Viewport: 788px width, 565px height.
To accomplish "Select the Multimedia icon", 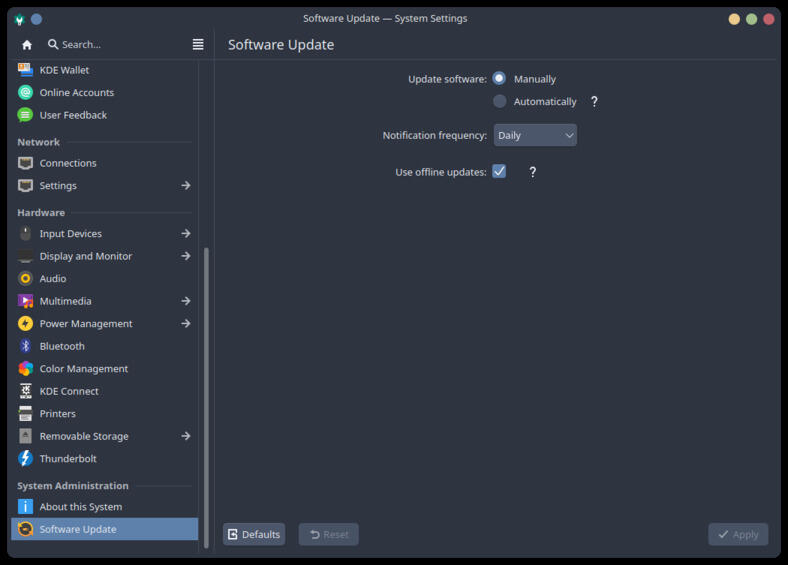I will tap(25, 301).
